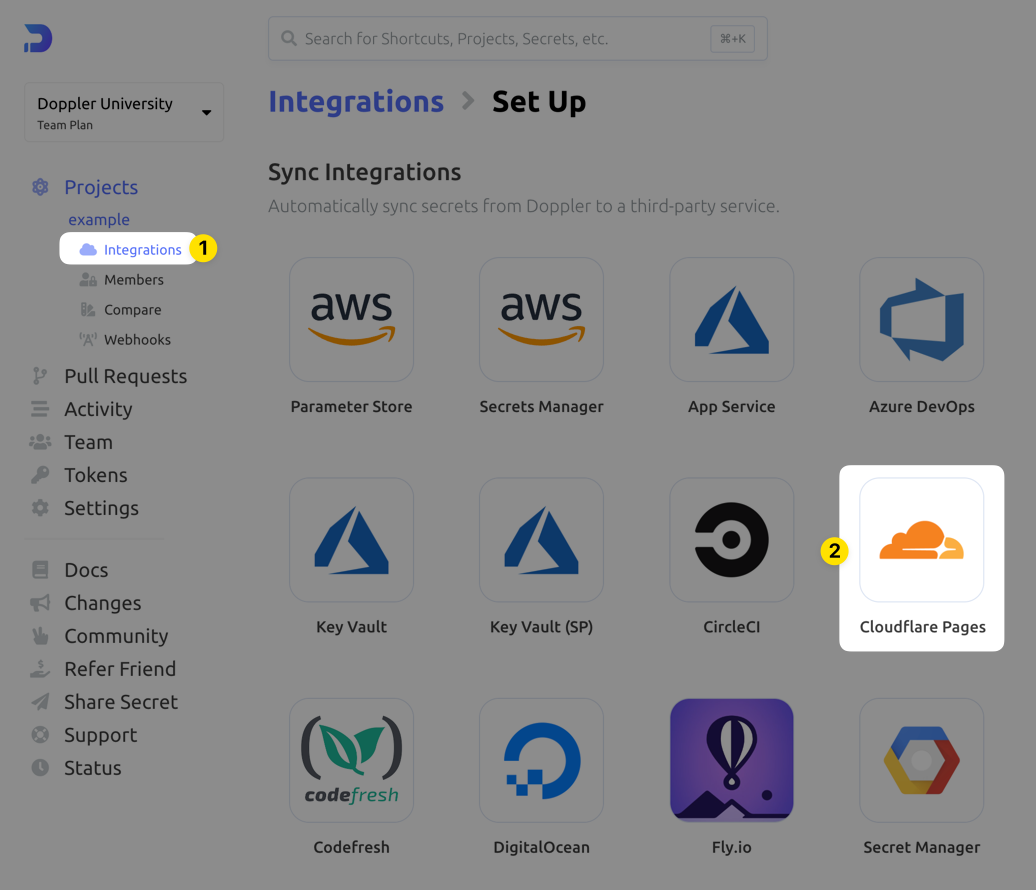Select Fly.io integration tile
This screenshot has height=890, width=1036.
tap(731, 760)
